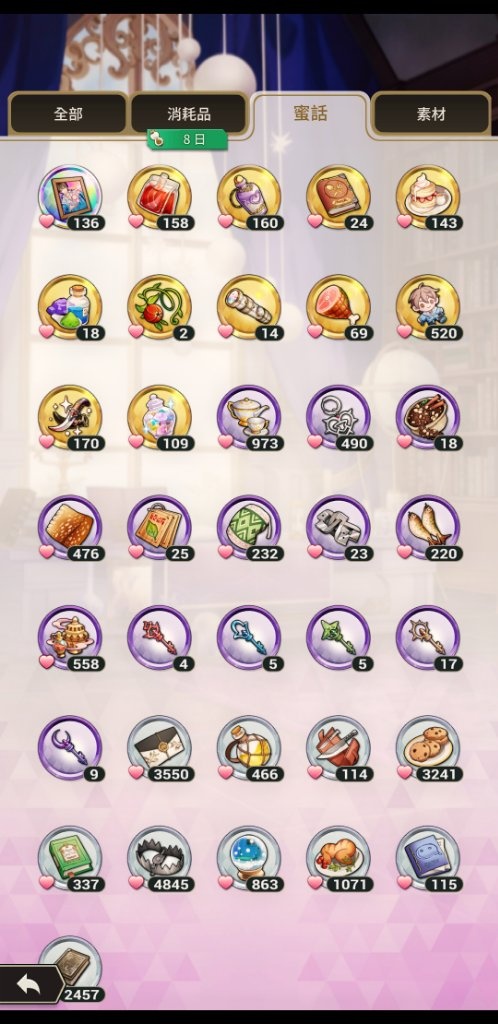
Task: Select the black envelope item with 3550
Action: [x=160, y=748]
